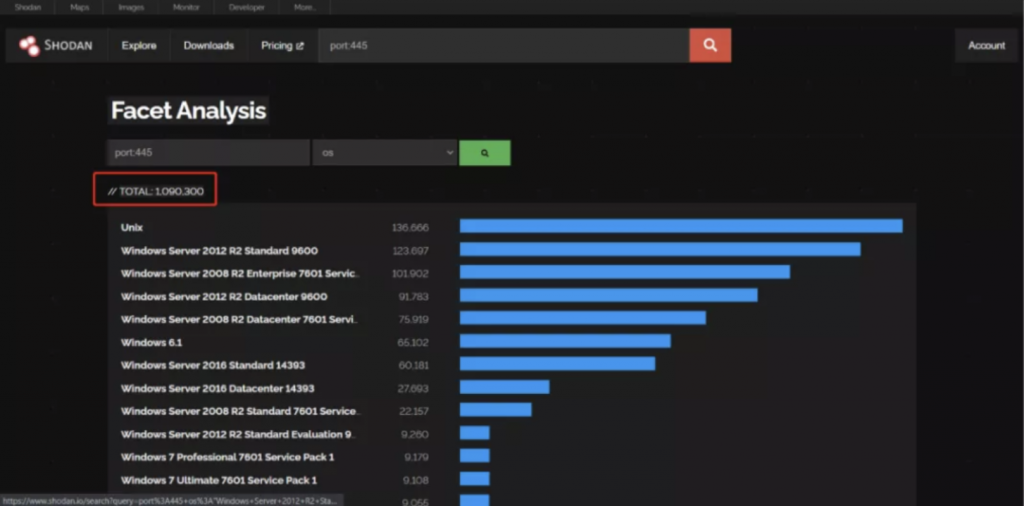Viewport: 1024px width, 506px height.
Task: Click the count 136,666 for Unix
Action: point(410,228)
